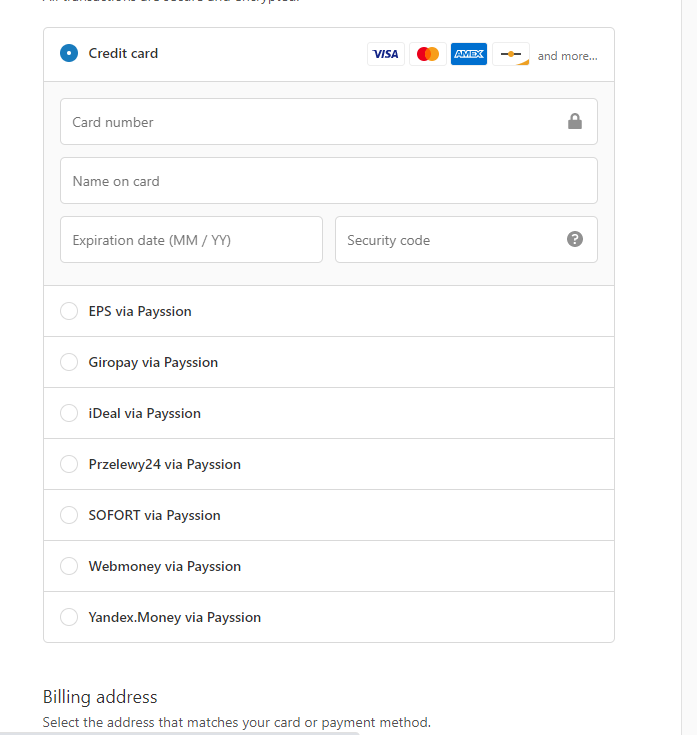
Task: Choose Przelewy24 via Payssion radio button
Action: [69, 464]
